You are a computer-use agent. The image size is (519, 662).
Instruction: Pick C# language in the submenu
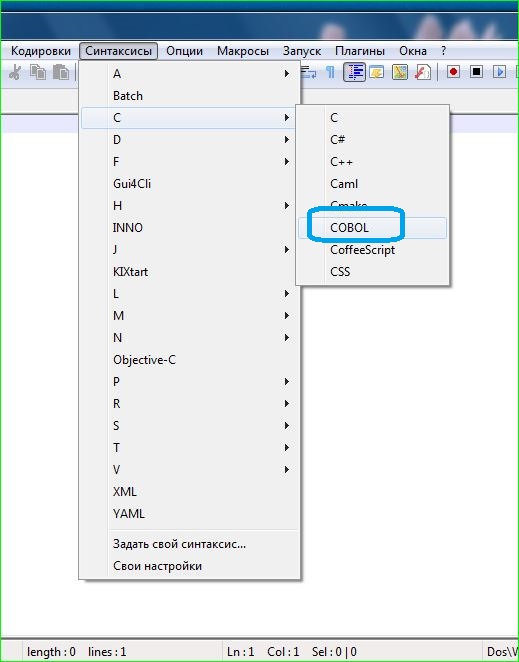pos(372,140)
